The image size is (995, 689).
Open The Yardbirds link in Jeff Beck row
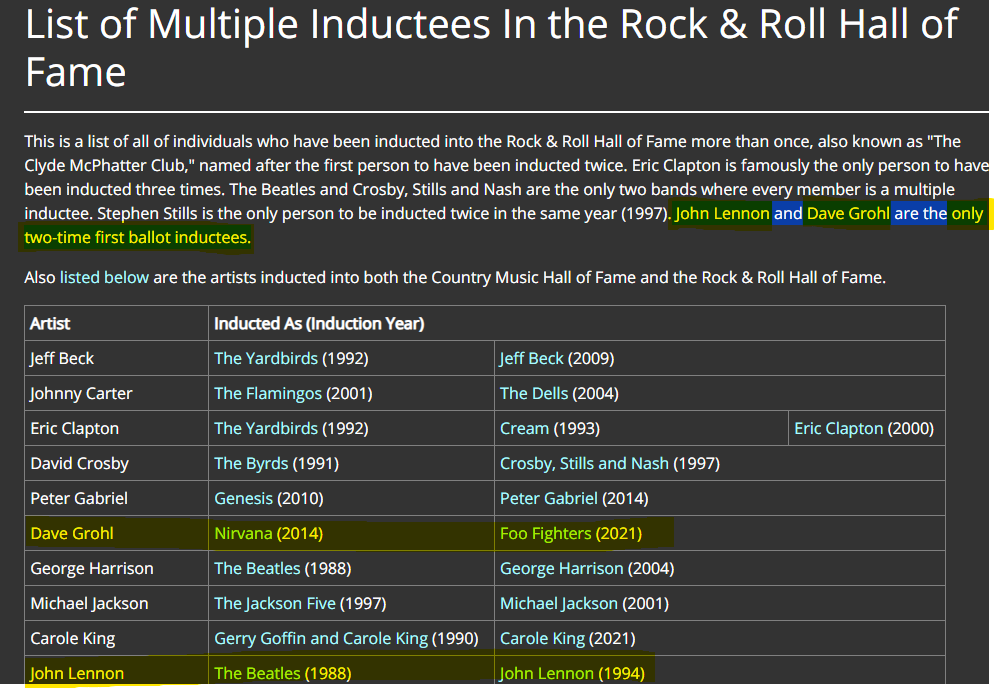pos(266,358)
